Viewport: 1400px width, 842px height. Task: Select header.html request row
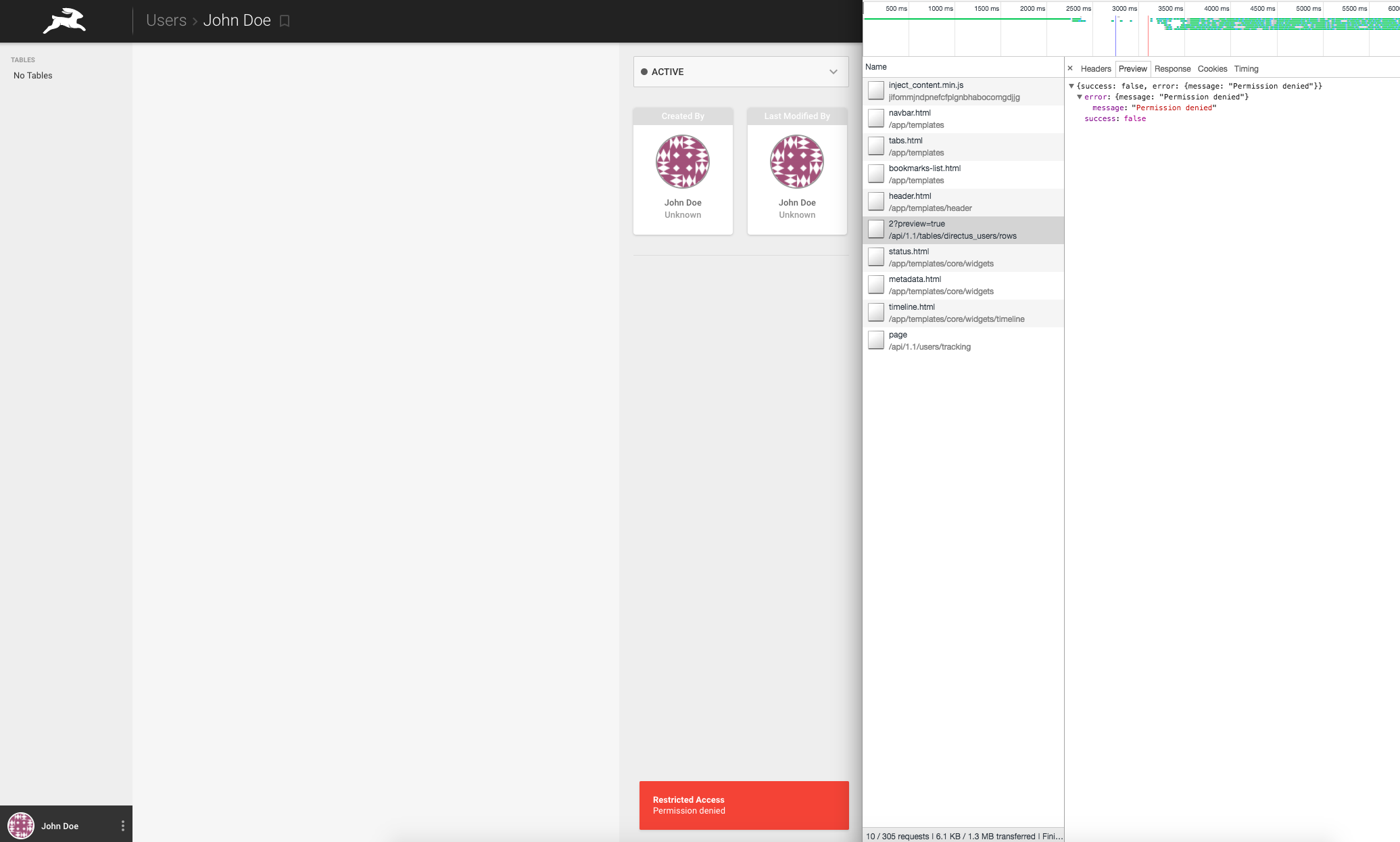tap(963, 202)
